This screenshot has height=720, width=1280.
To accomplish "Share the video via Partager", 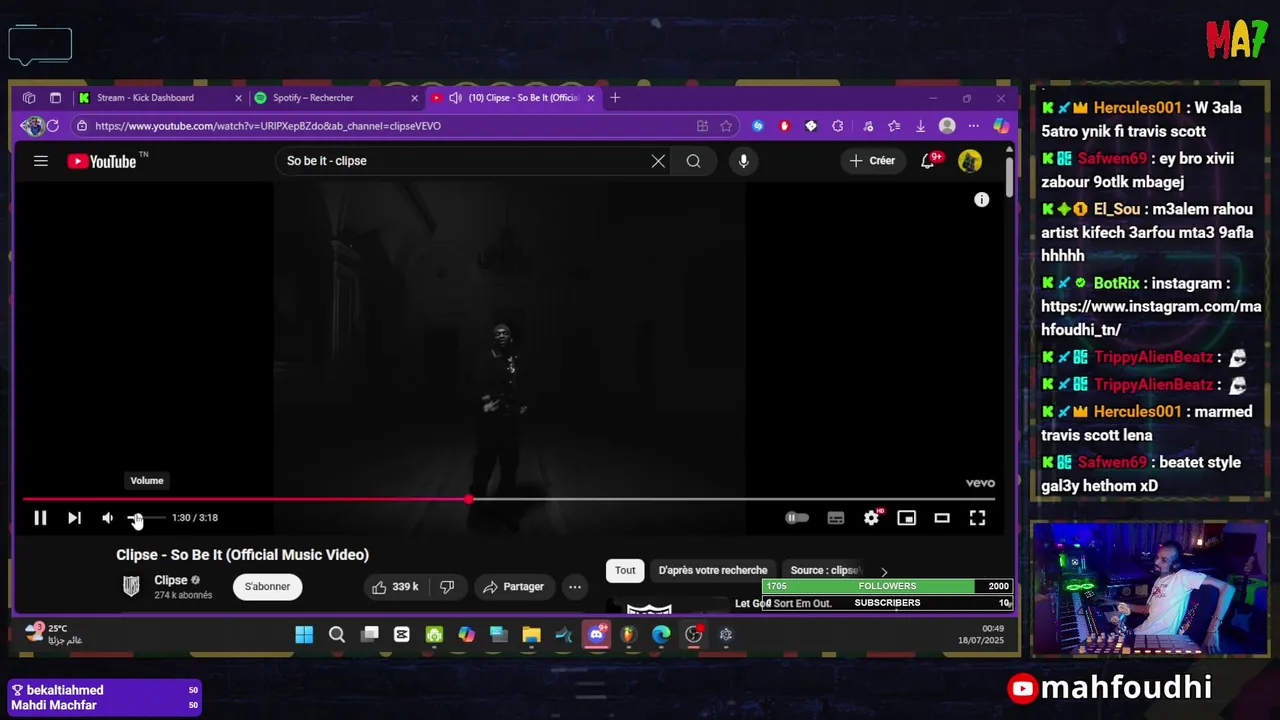I will click(x=513, y=587).
